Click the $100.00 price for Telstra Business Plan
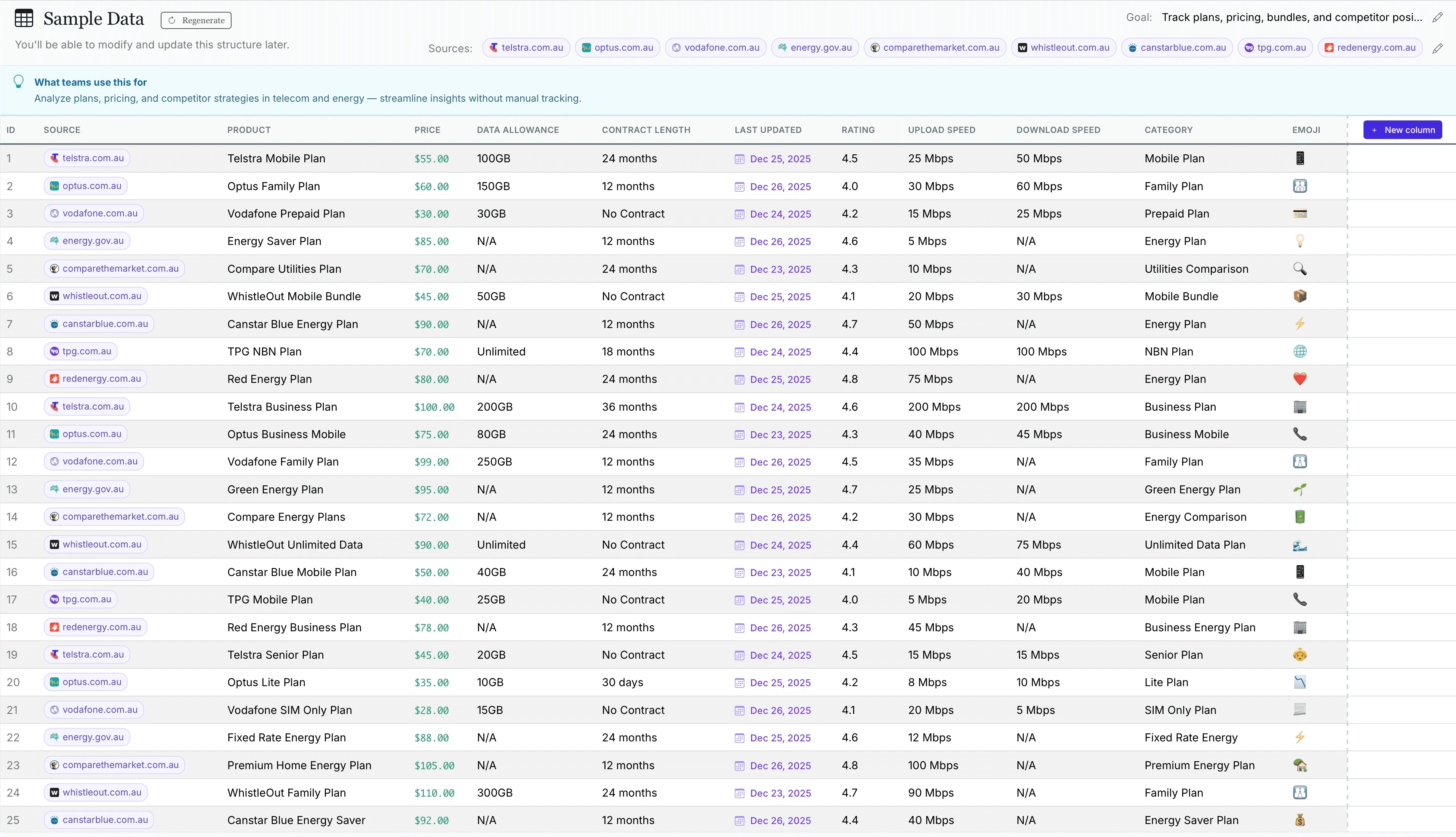Viewport: 1456px width, 837px height. pyautogui.click(x=434, y=407)
